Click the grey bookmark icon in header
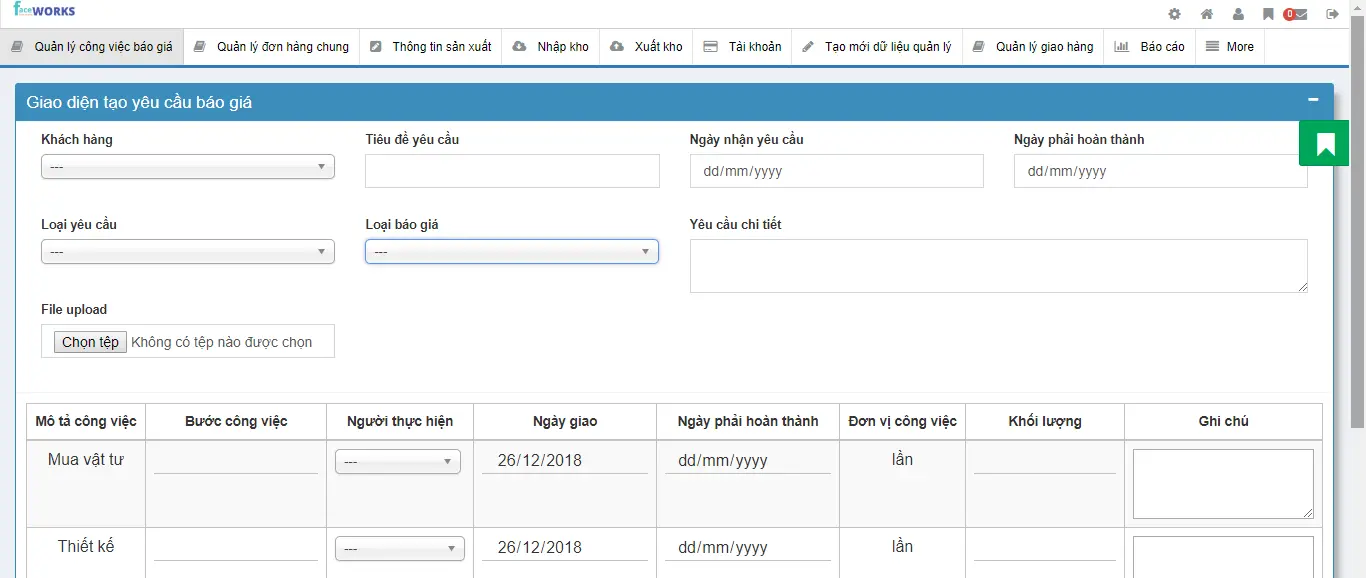 1268,14
